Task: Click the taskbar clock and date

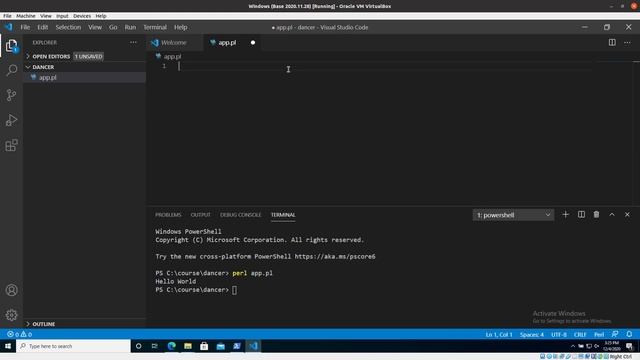Action: (x=612, y=346)
